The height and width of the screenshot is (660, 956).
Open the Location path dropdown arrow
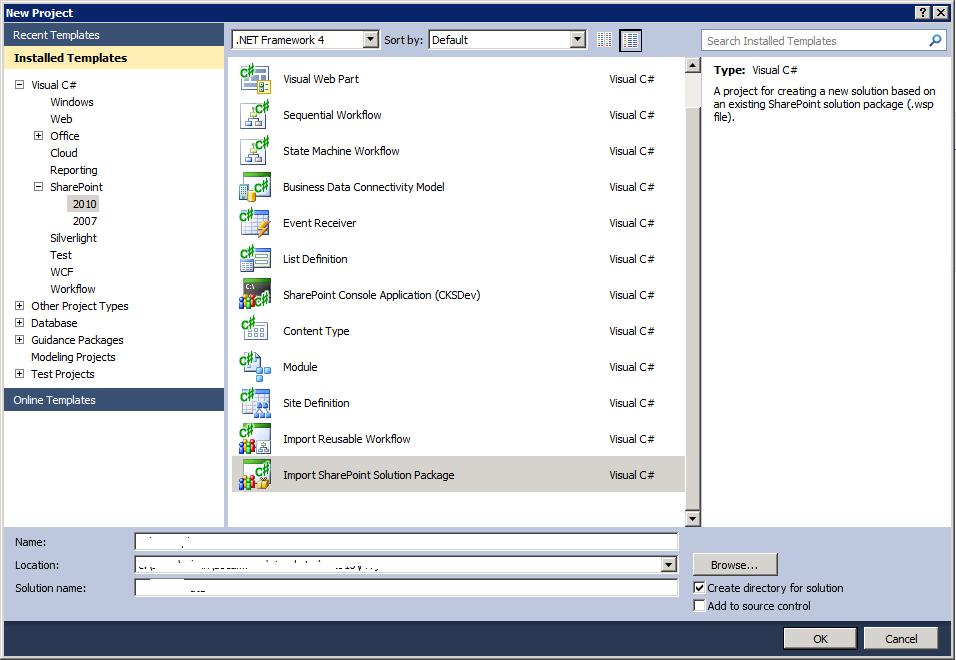[669, 565]
